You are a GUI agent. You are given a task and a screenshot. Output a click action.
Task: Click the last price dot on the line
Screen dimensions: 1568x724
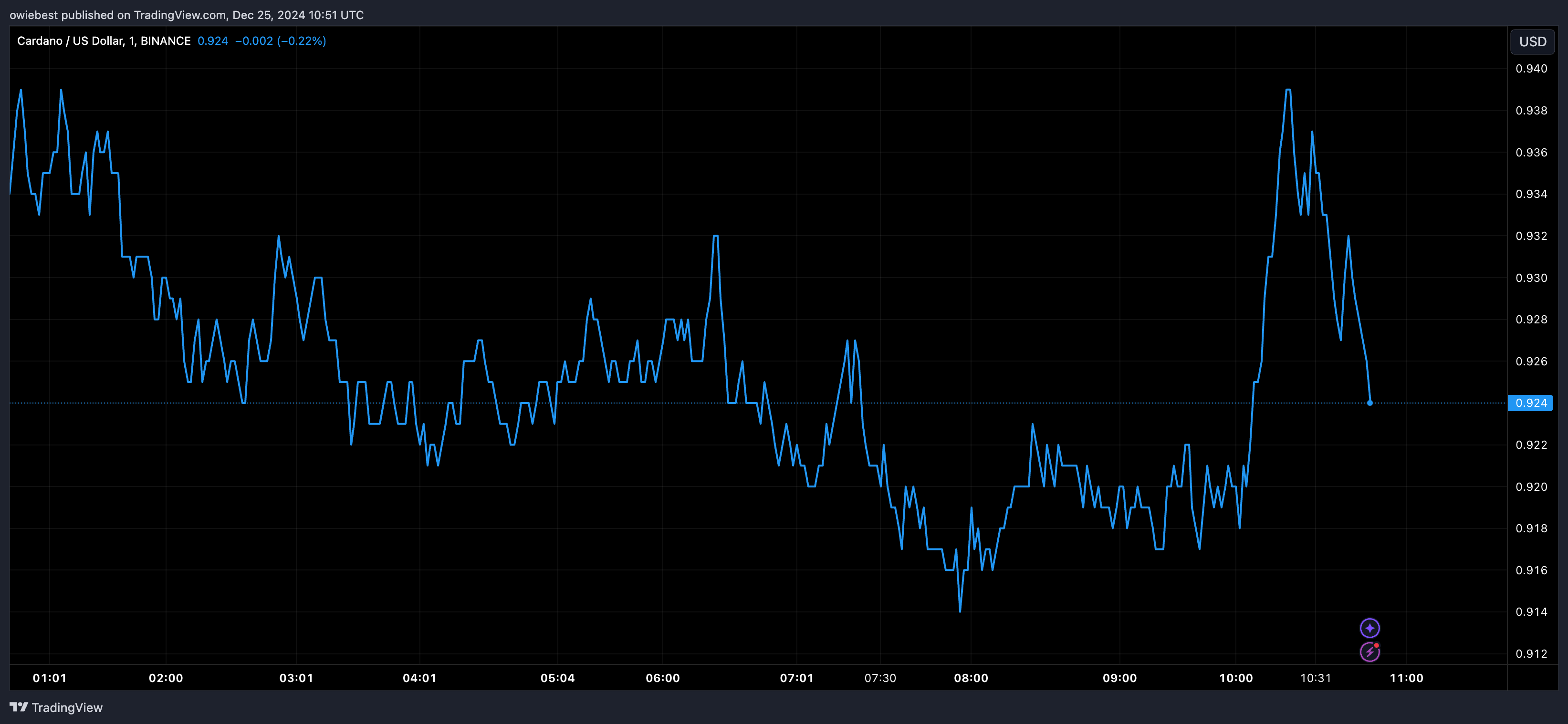(1369, 403)
